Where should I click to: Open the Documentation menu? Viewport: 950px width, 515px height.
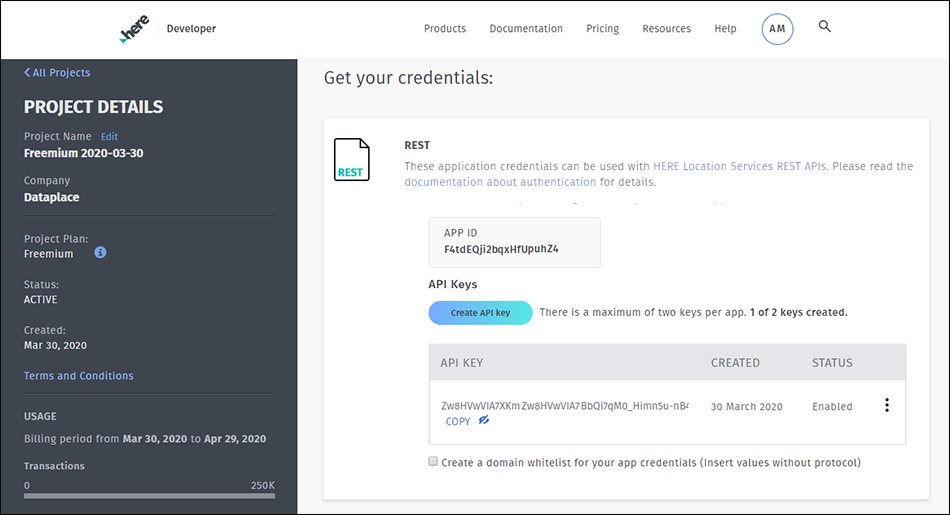click(x=526, y=28)
